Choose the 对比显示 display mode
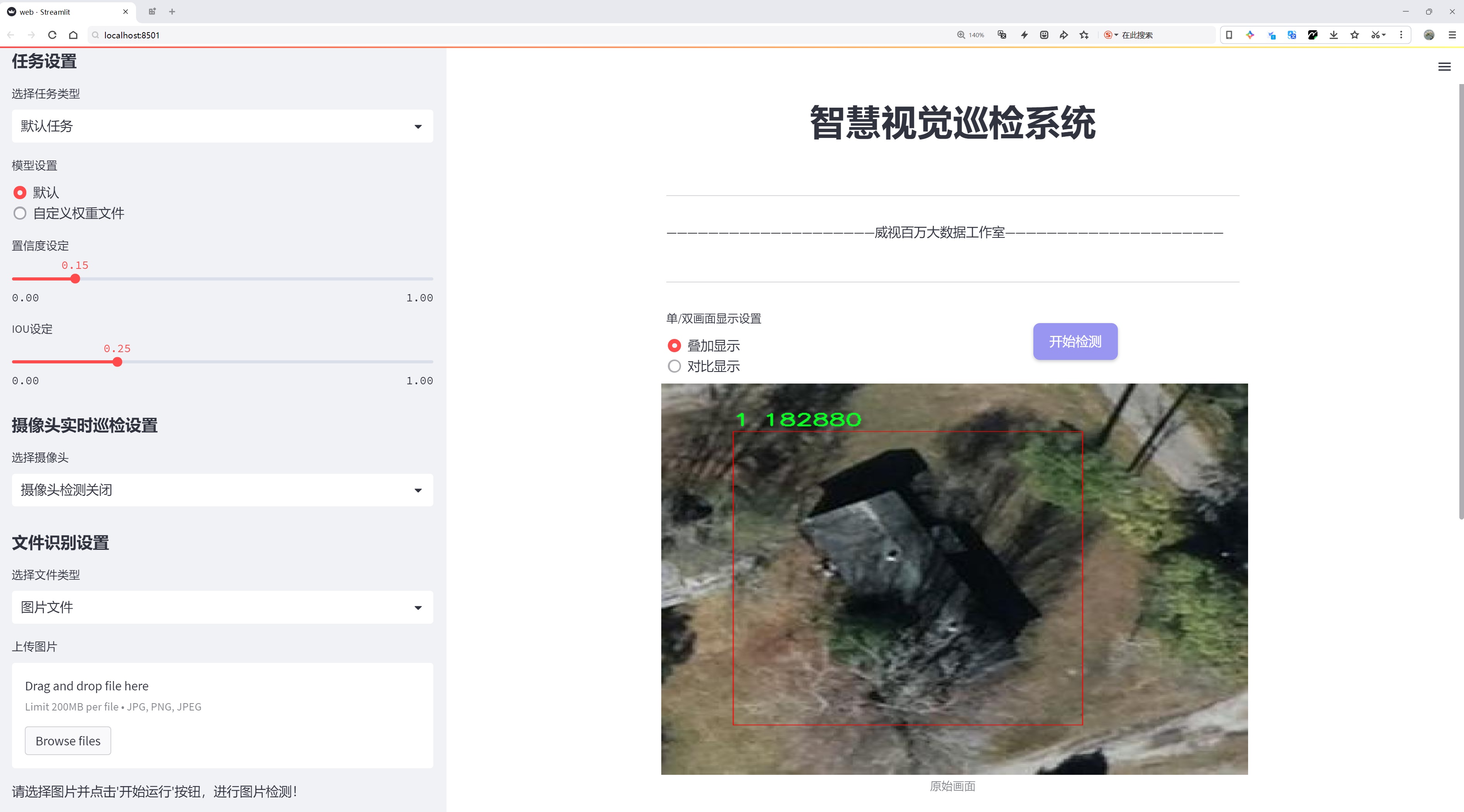Screen dimensions: 1464x812 pos(674,366)
